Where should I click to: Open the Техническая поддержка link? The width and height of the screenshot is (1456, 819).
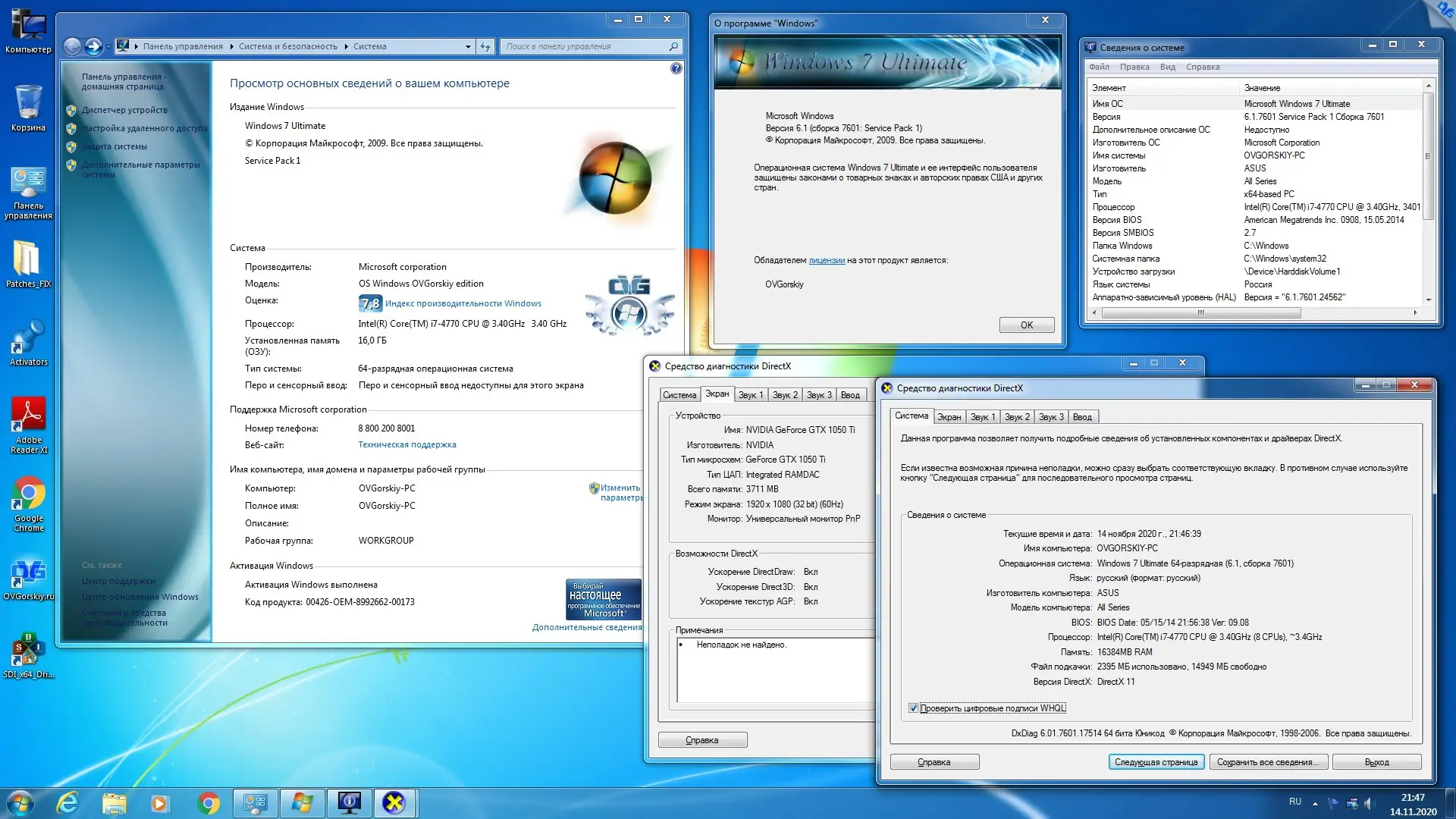click(408, 444)
